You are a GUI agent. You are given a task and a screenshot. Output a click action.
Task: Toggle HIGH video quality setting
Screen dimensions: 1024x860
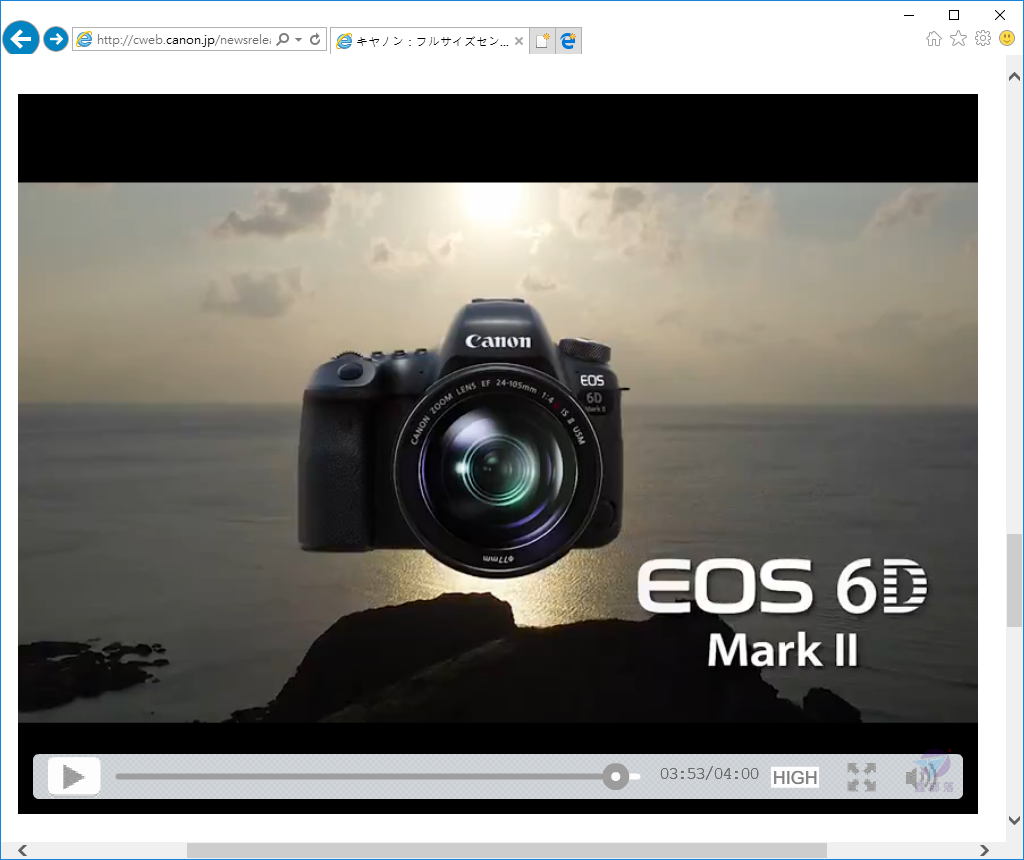pyautogui.click(x=795, y=777)
